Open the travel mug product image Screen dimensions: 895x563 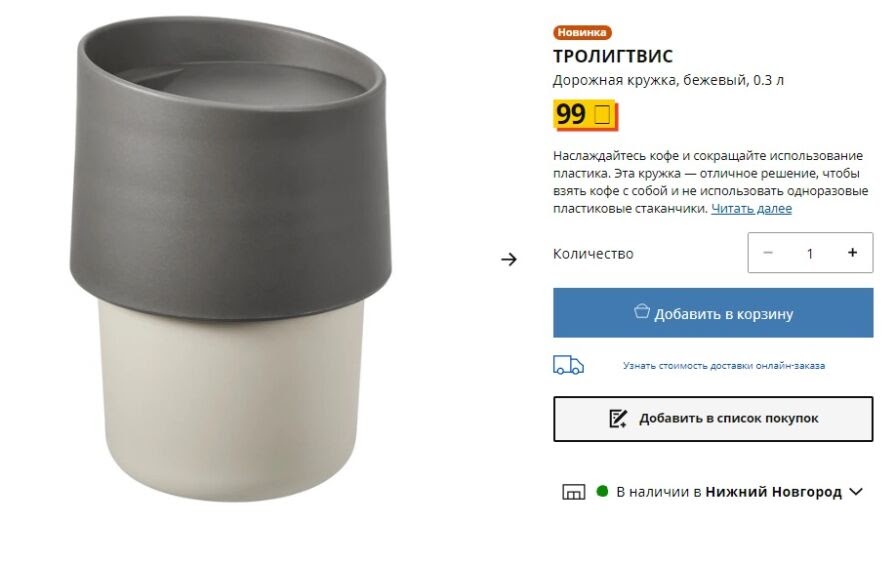coord(231,260)
